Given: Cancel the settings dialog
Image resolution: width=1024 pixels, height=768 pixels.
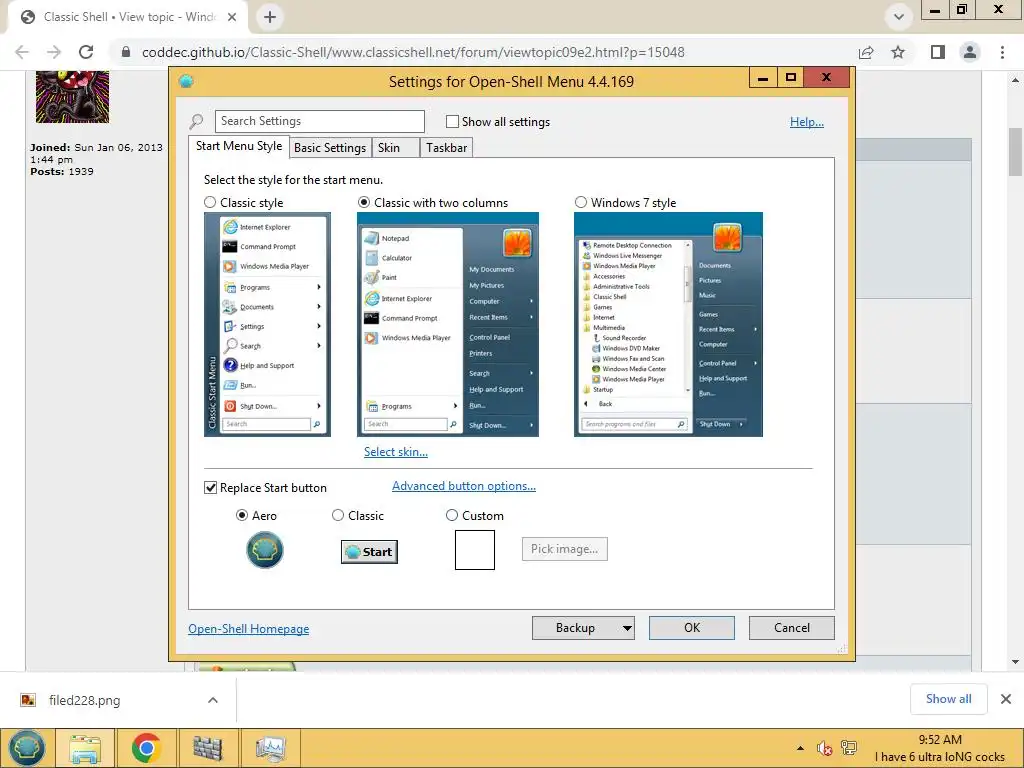Looking at the screenshot, I should click(x=792, y=628).
